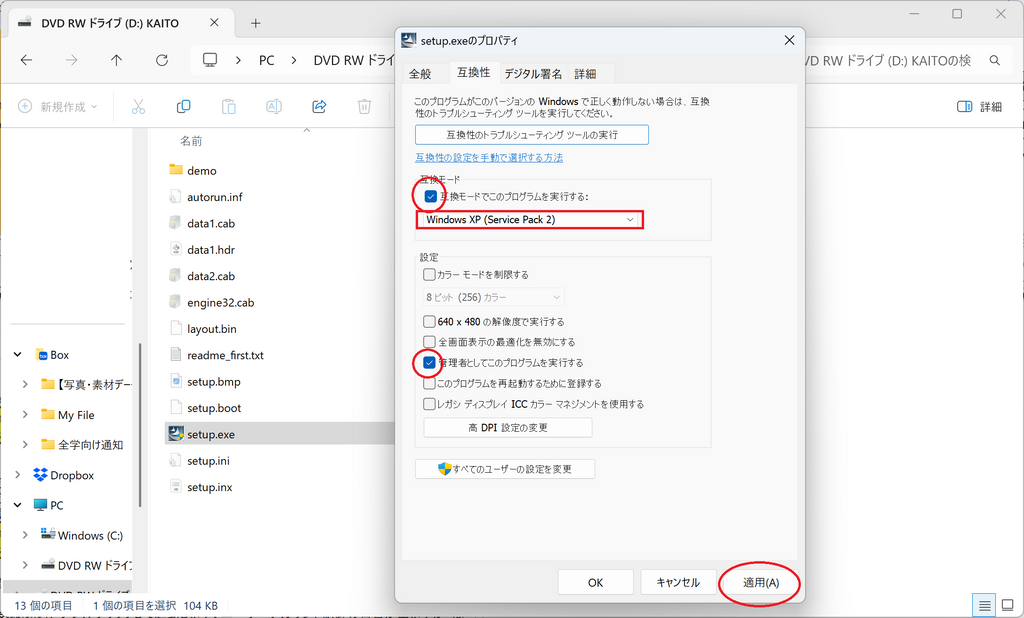
Task: Click the search magnifier icon in Explorer
Action: coord(995,60)
